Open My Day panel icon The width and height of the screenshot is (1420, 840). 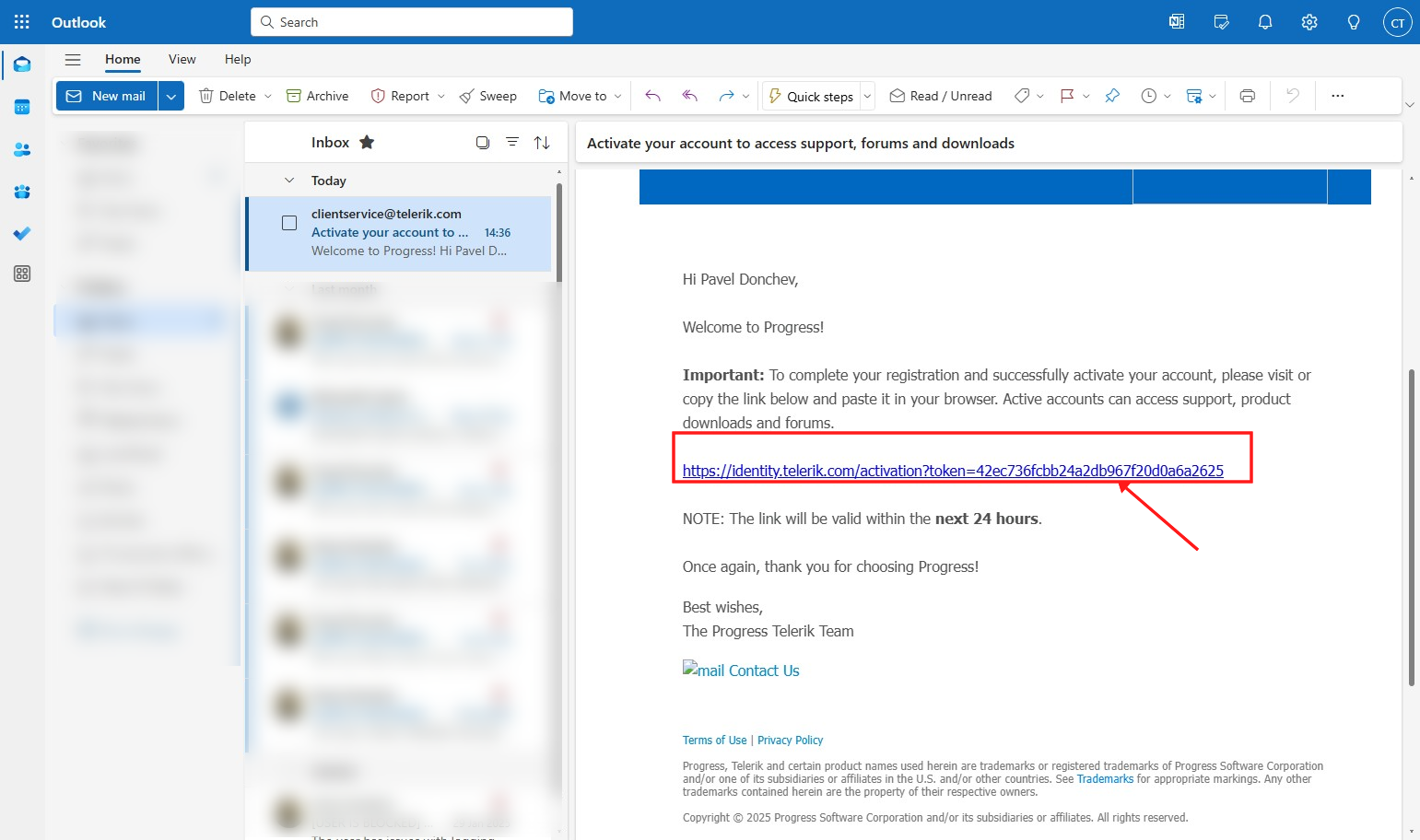[x=1221, y=22]
